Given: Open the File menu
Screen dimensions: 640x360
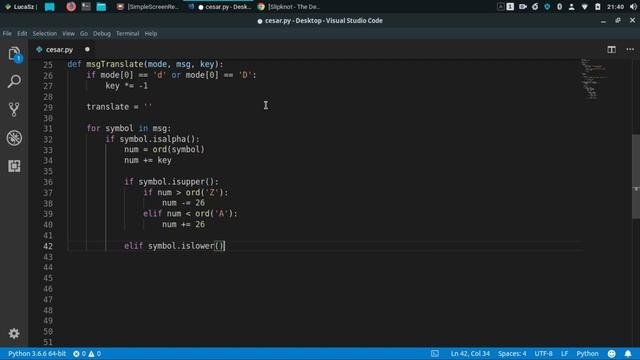Looking at the screenshot, I should tap(7, 33).
